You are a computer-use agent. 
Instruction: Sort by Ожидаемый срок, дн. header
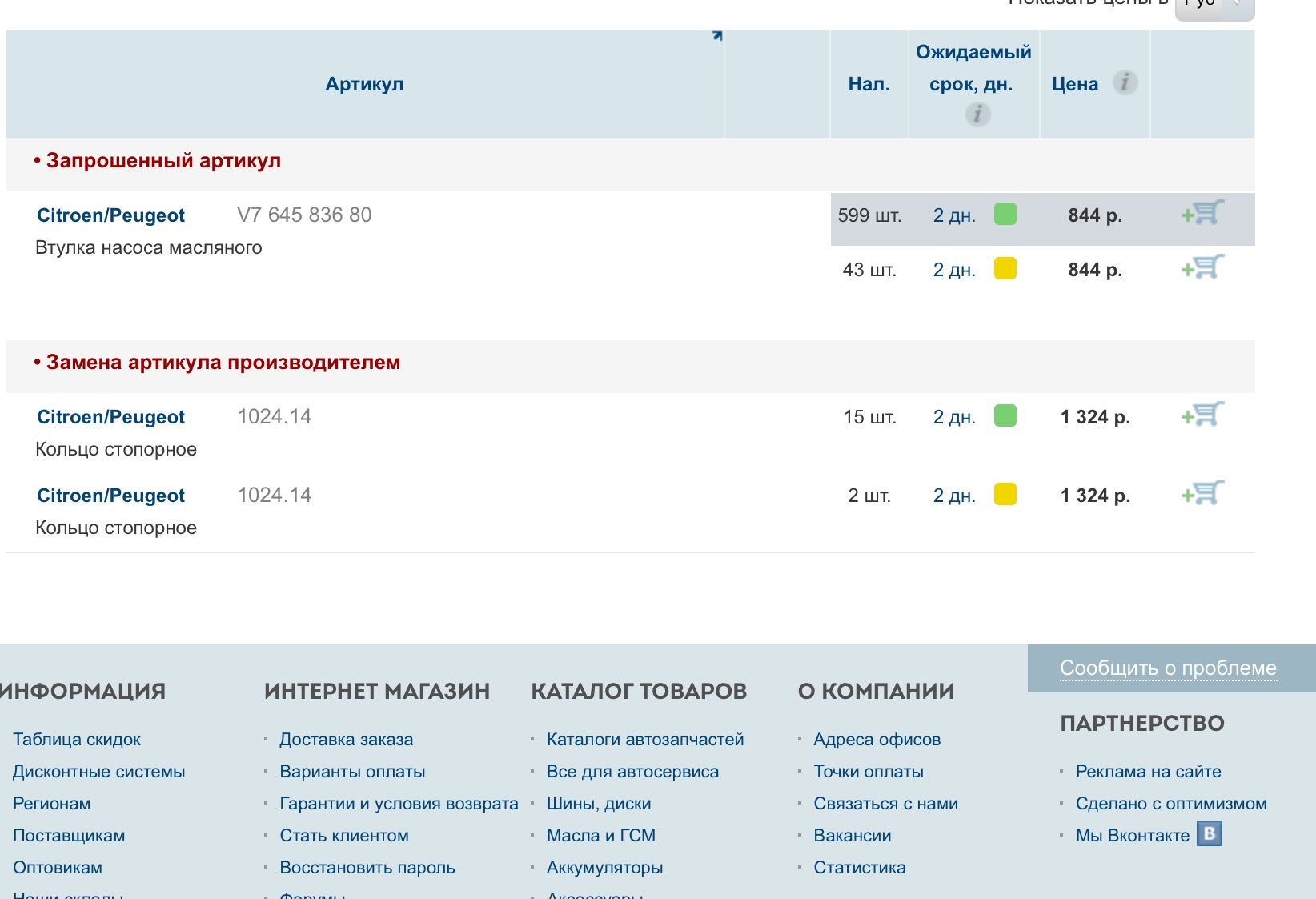(x=973, y=68)
